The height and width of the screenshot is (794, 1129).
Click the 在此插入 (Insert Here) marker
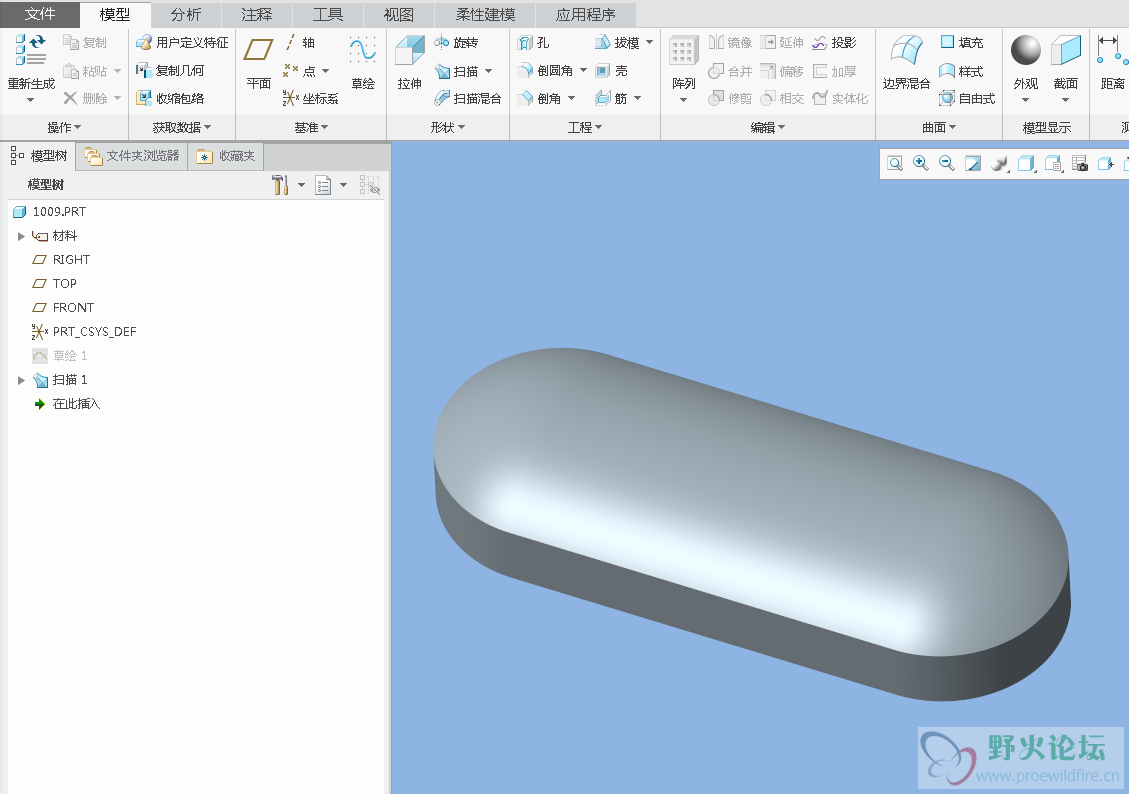pyautogui.click(x=66, y=404)
